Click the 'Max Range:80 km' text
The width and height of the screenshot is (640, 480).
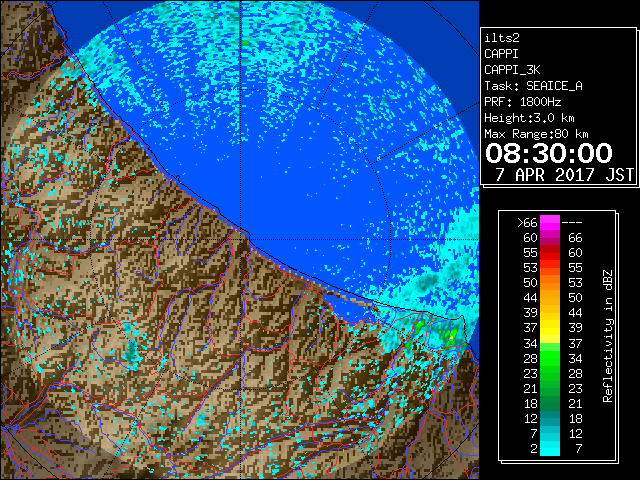(x=536, y=134)
